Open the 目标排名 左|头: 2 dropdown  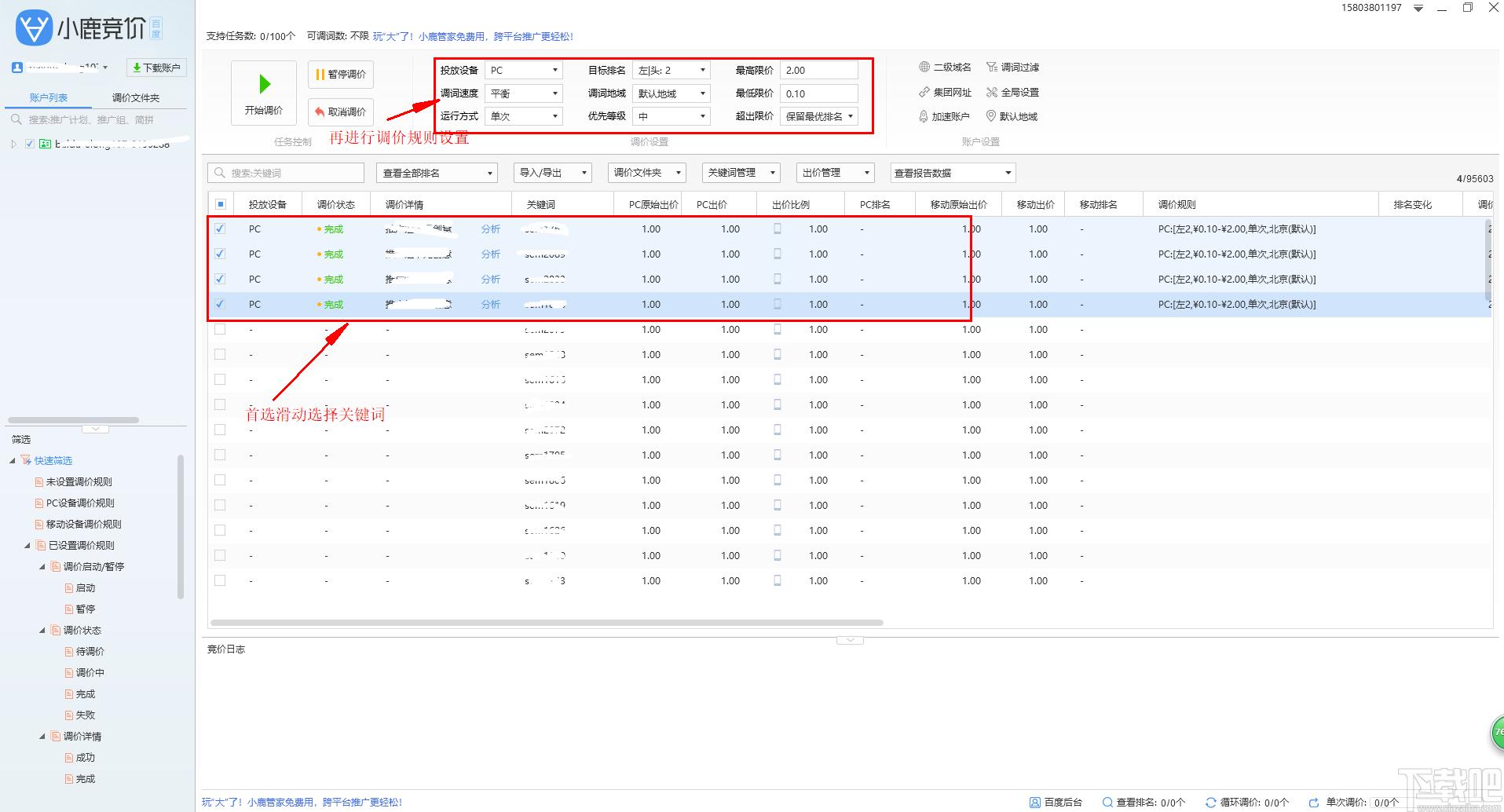click(x=671, y=71)
